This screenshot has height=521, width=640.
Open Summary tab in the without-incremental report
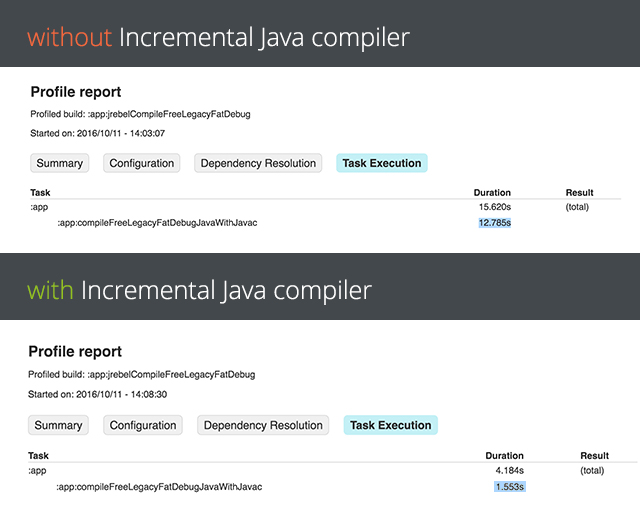(x=59, y=163)
